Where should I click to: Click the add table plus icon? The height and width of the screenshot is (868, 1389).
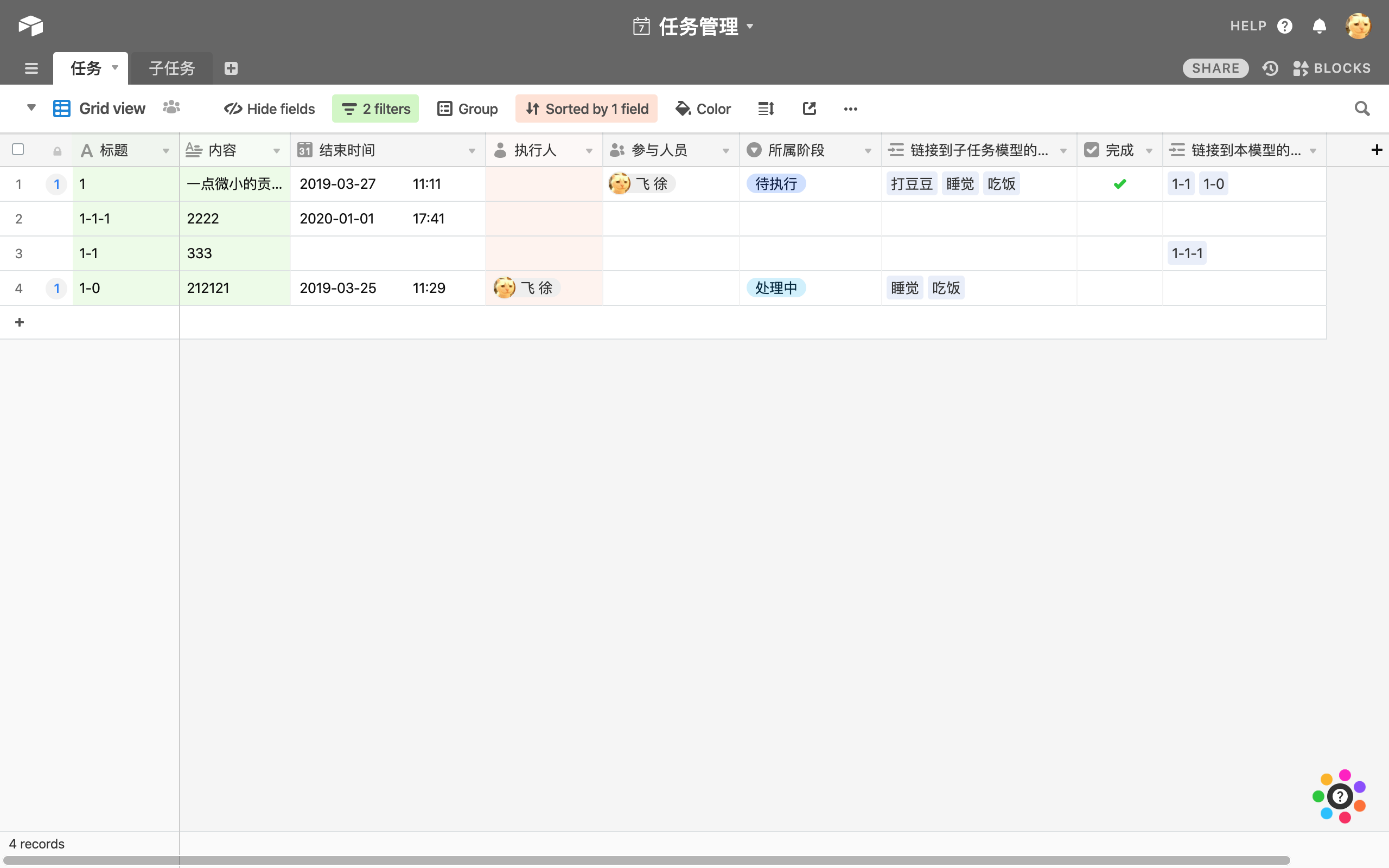pyautogui.click(x=231, y=68)
